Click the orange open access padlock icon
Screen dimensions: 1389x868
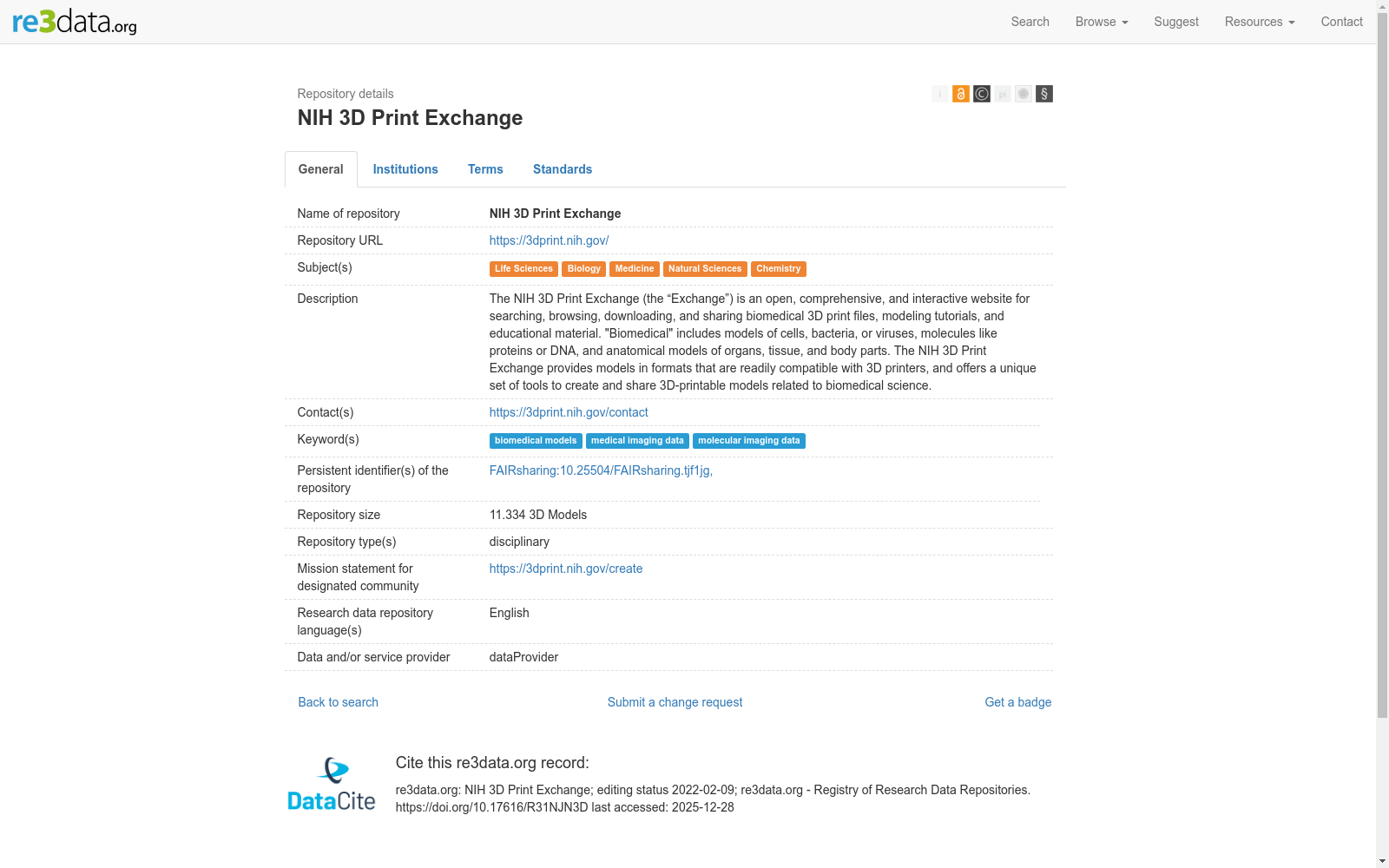961,94
